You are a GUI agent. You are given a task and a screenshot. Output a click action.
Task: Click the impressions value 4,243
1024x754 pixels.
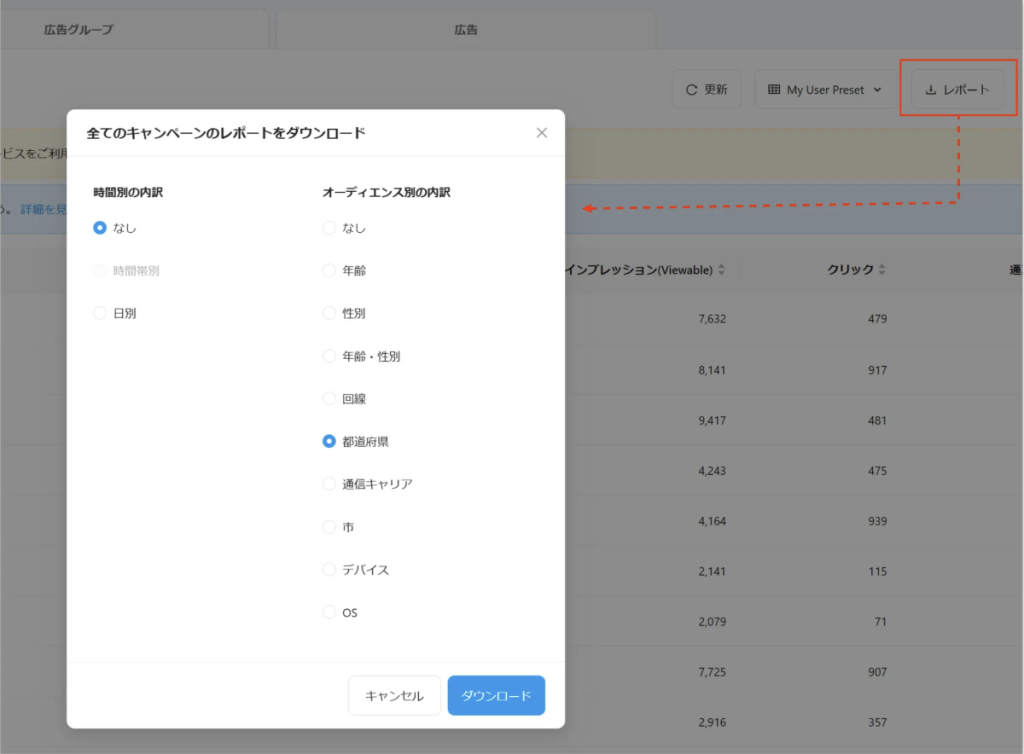(712, 471)
